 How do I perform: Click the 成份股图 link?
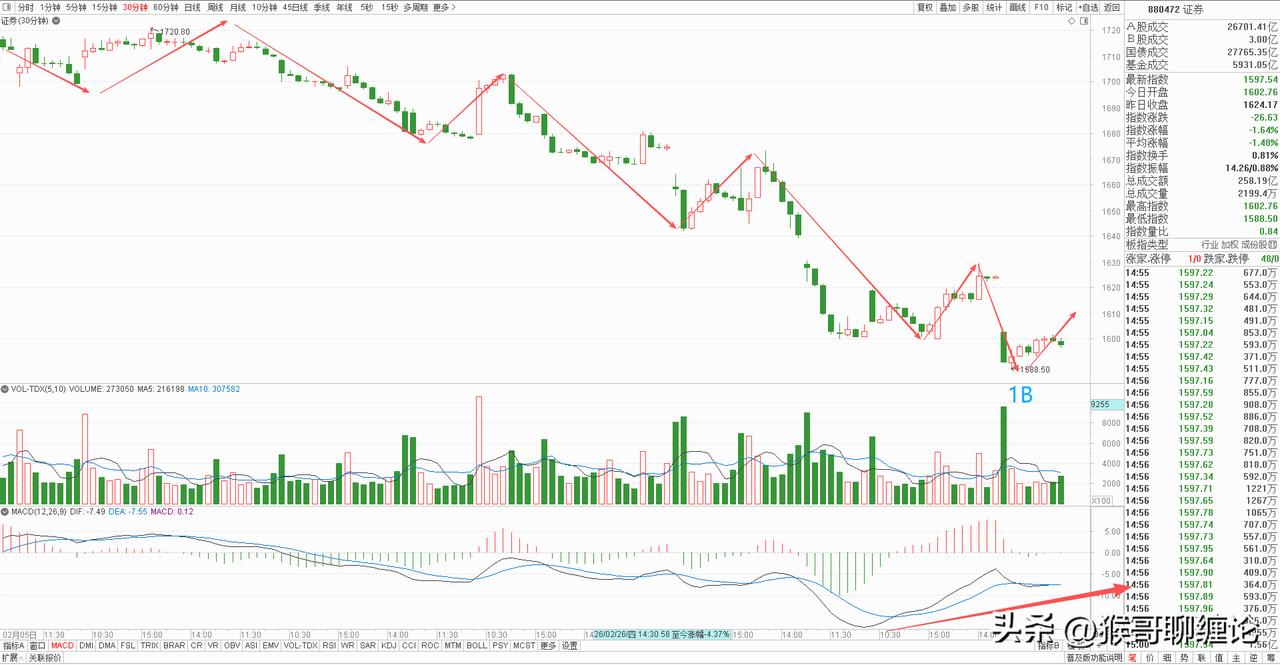(1259, 244)
